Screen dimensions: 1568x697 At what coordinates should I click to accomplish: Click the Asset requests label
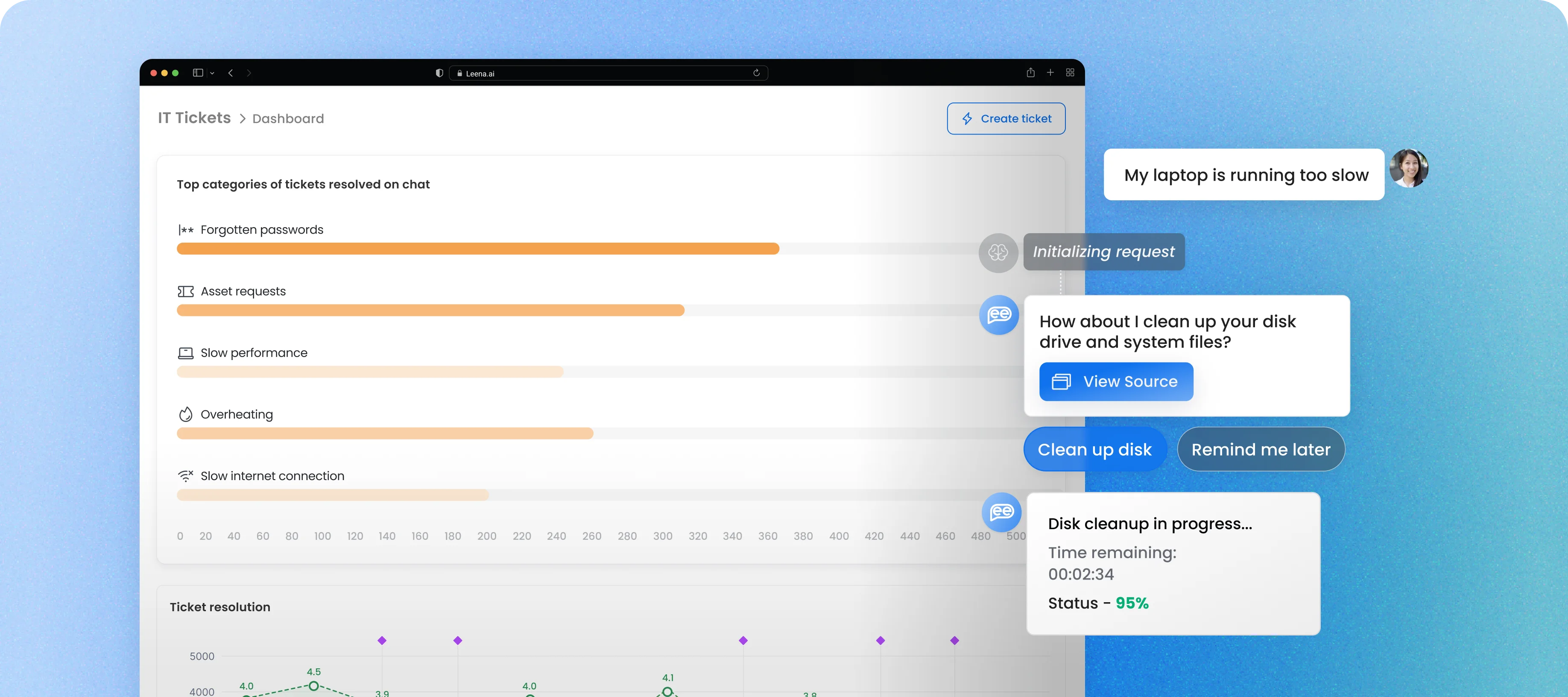pos(243,292)
